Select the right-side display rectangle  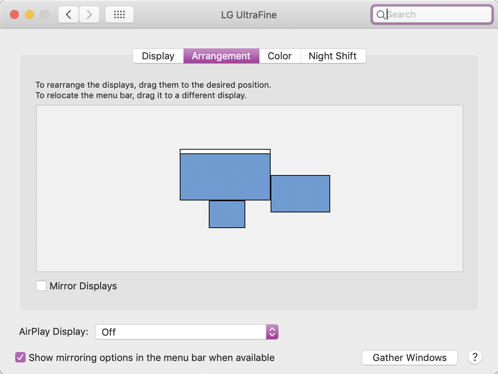click(300, 194)
